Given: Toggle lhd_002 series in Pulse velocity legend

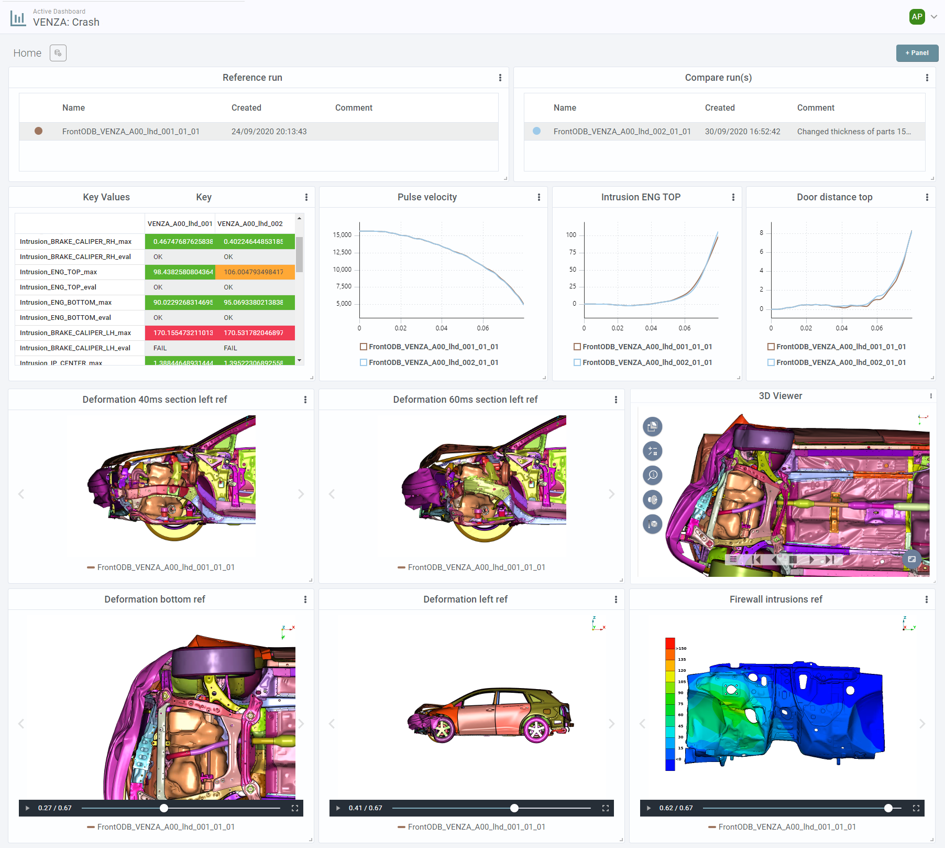Looking at the screenshot, I should point(429,362).
